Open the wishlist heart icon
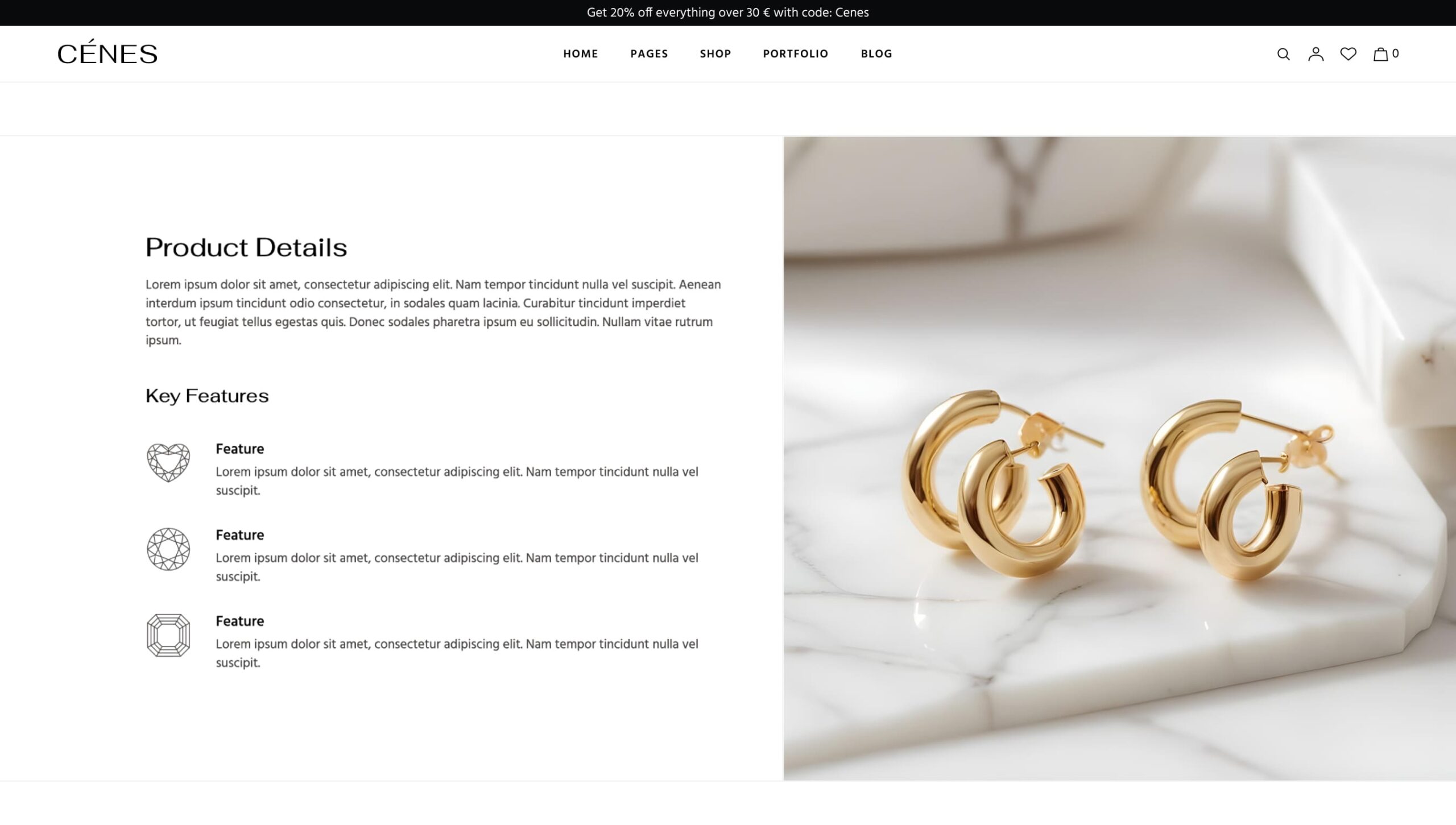Viewport: 1456px width, 825px height. click(1348, 54)
